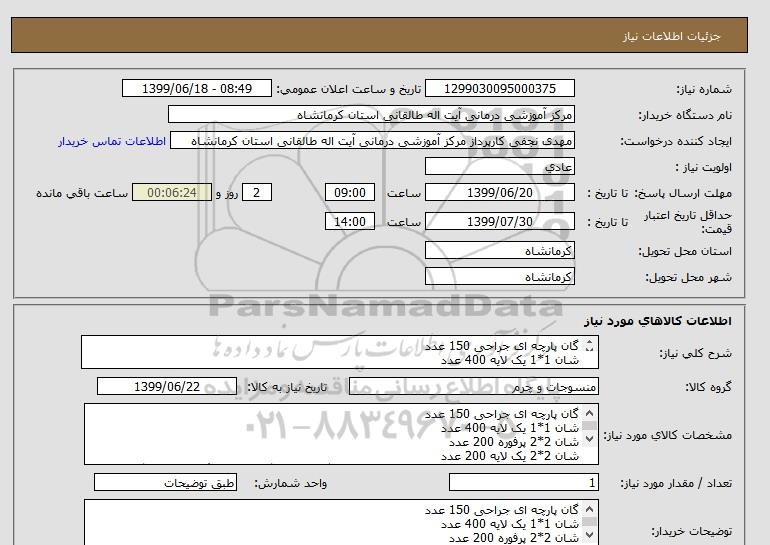
Task: Click text شان 2*2 پرفوره 200 عدد in specifications
Action: [514, 442]
